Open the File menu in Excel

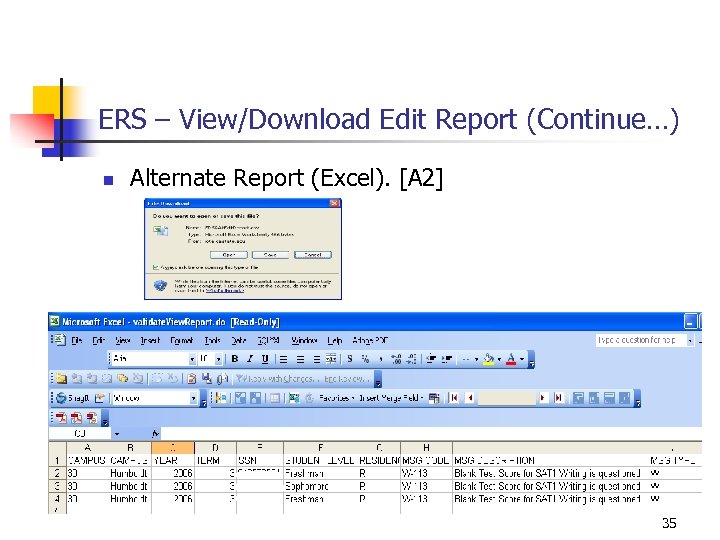pyautogui.click(x=77, y=341)
